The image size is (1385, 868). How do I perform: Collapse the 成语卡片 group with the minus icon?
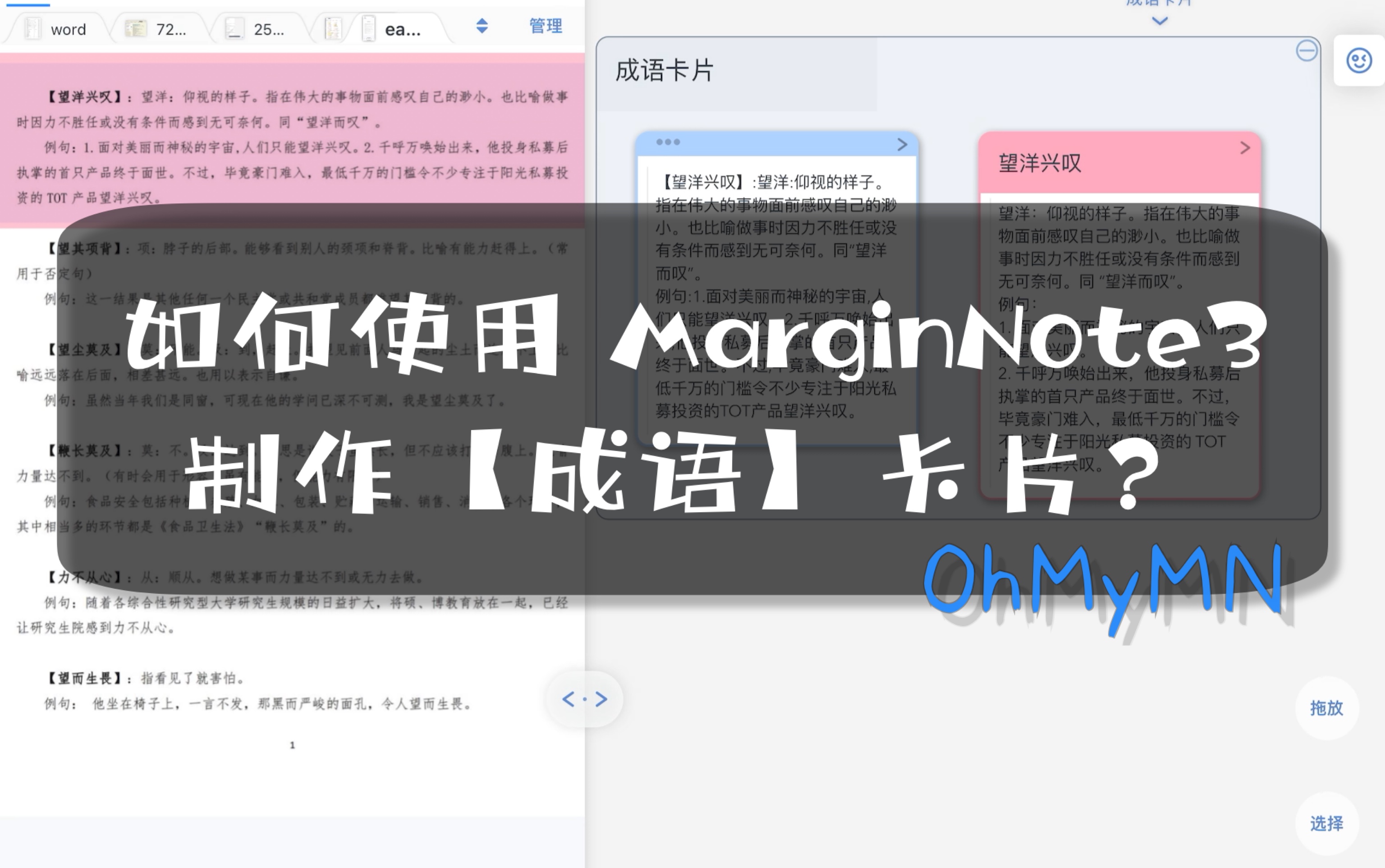coord(1307,51)
